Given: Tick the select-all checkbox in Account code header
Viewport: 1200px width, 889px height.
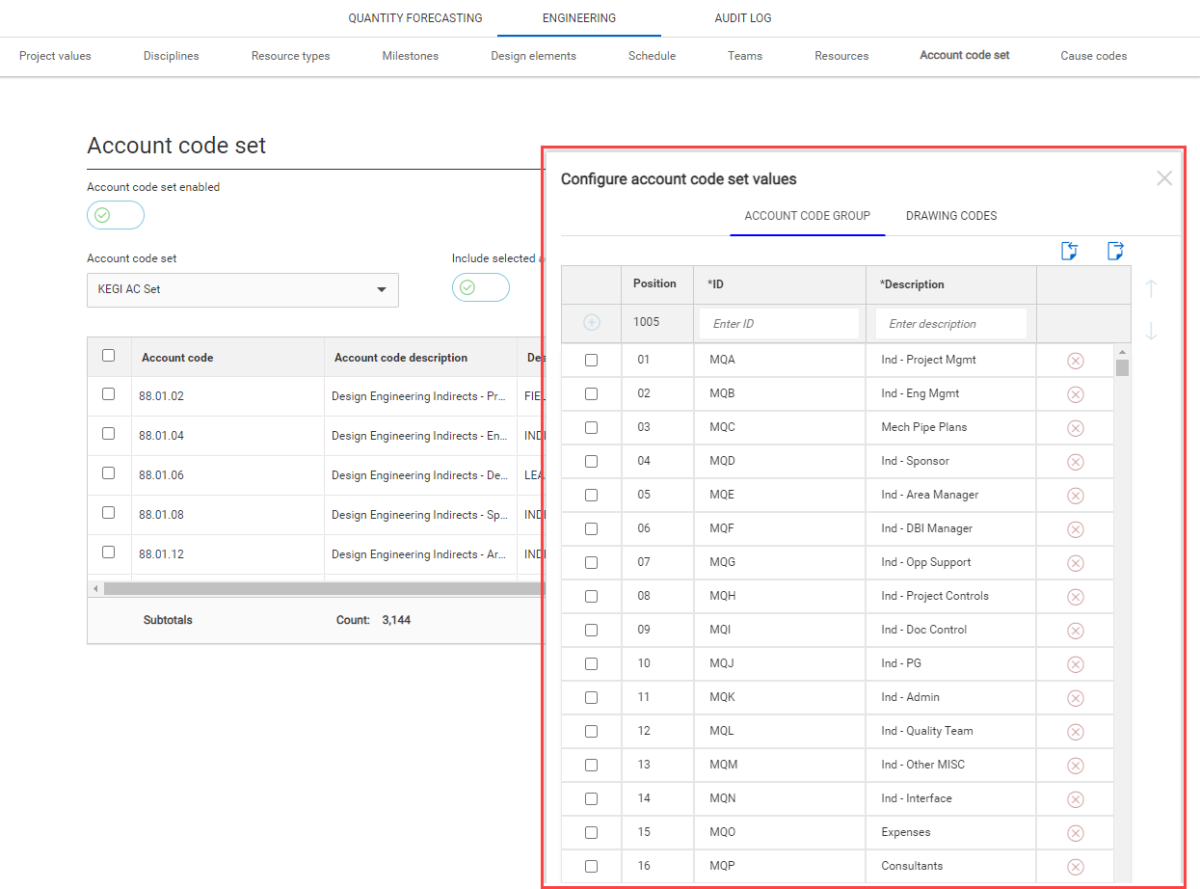Looking at the screenshot, I should pos(108,355).
